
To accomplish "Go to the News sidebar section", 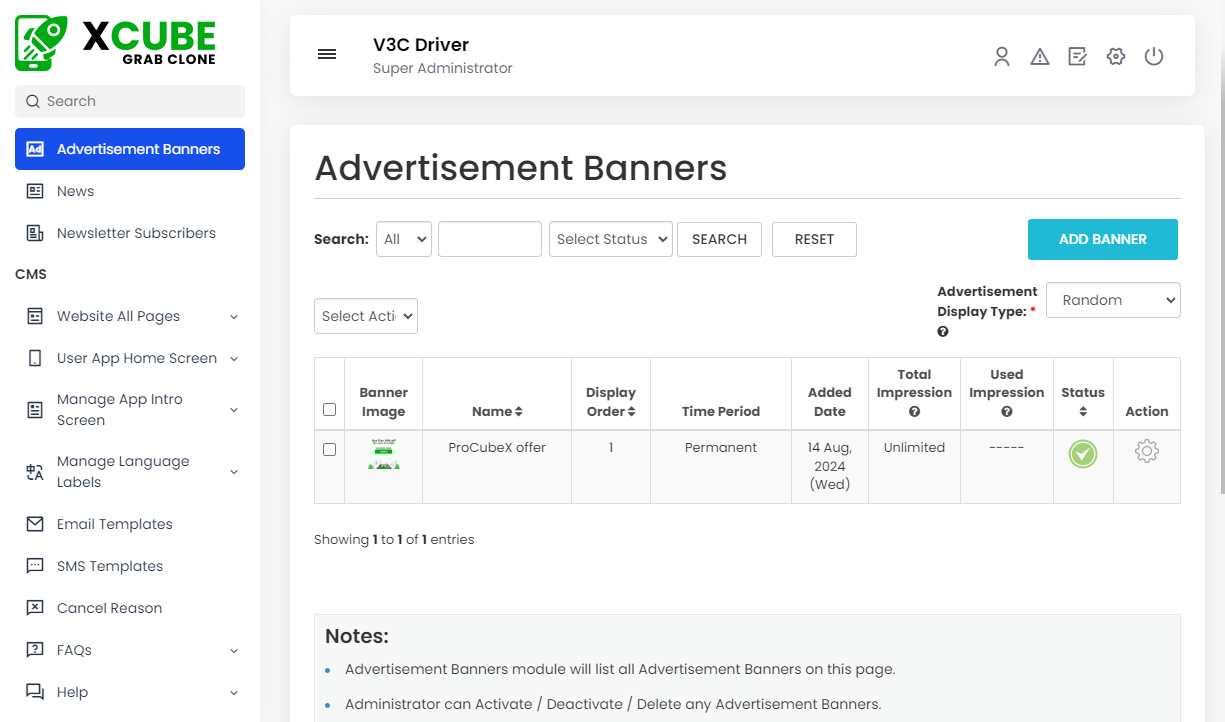I will click(77, 191).
